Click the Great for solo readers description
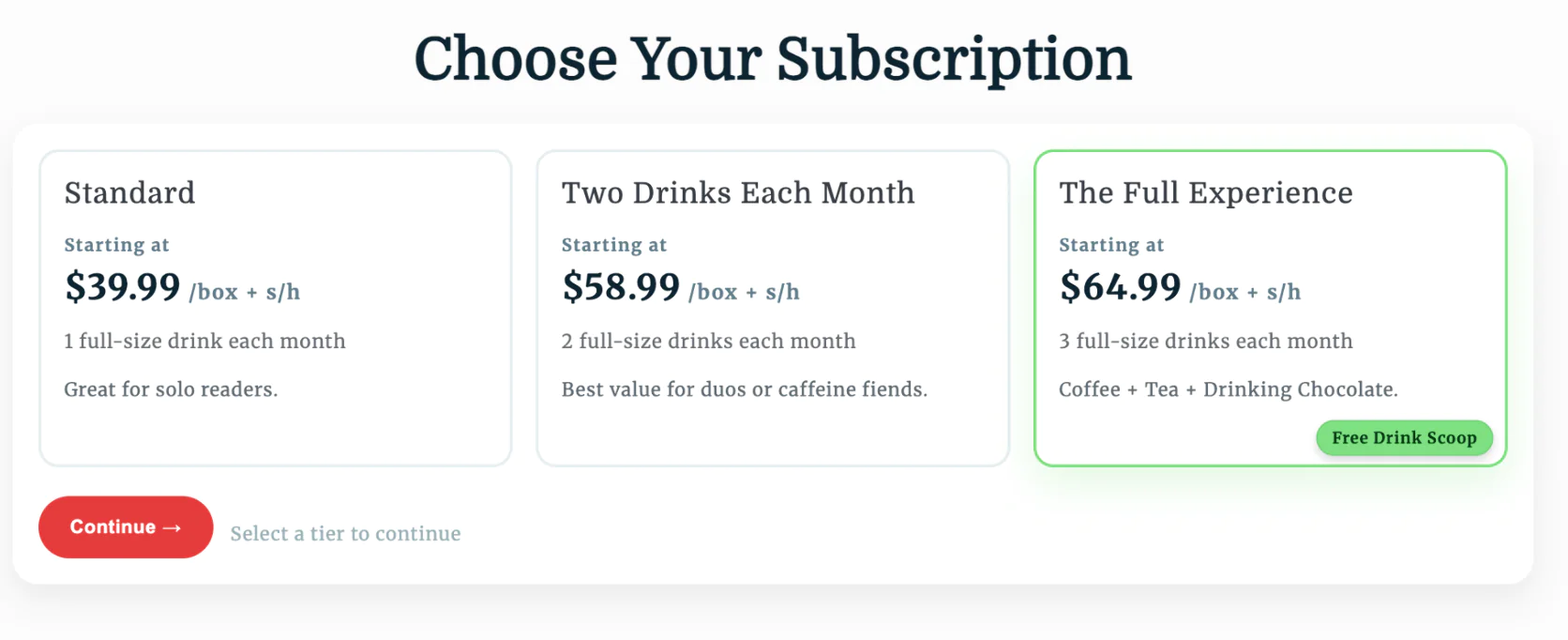Screen dimensions: 1568x640 coord(171,389)
